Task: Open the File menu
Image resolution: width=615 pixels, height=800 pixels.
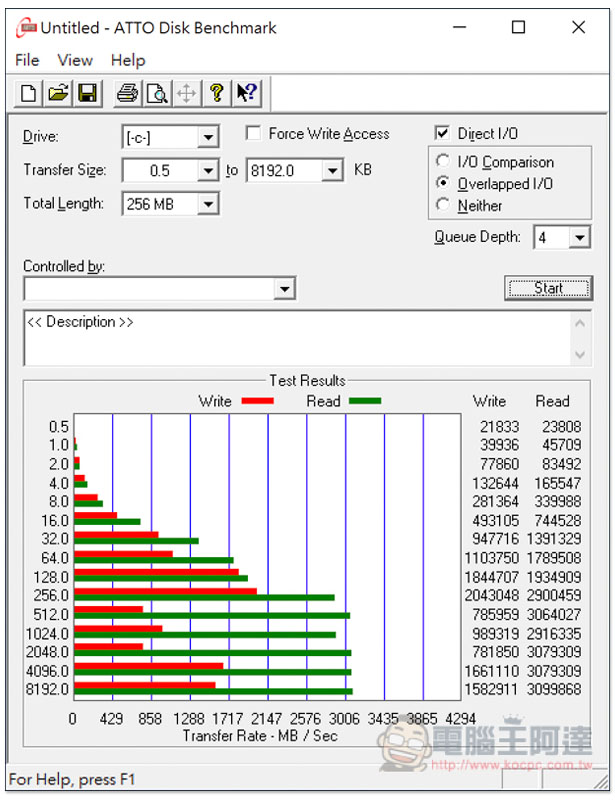Action: coord(27,60)
